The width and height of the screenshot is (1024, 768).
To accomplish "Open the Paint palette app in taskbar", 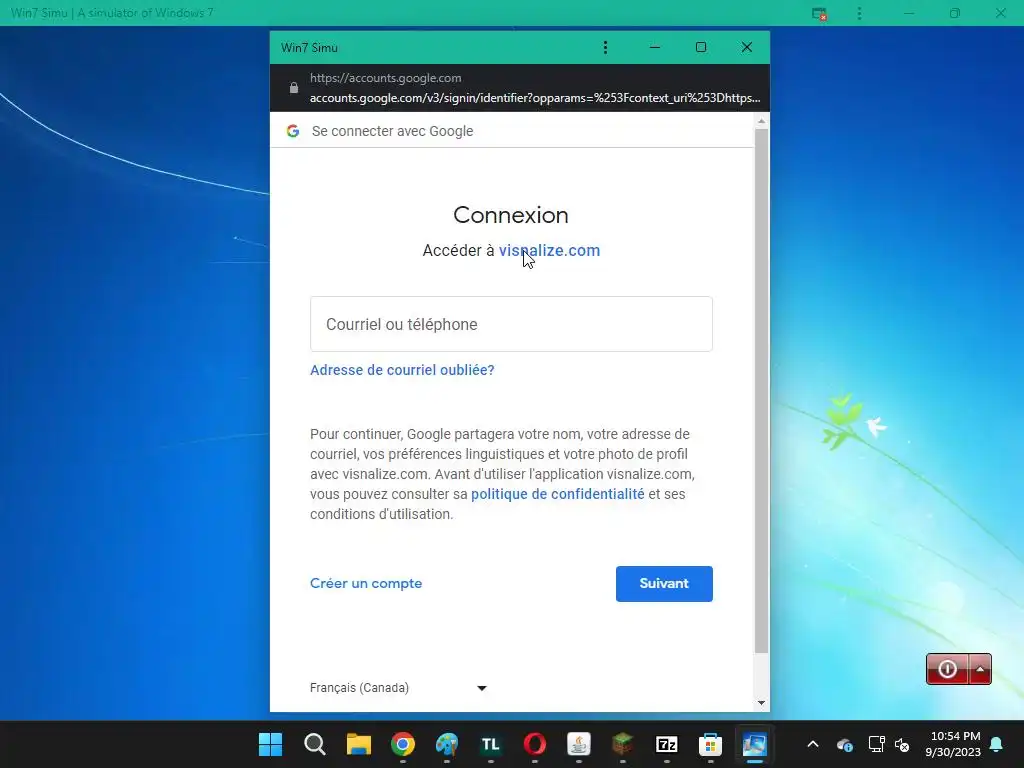I will click(x=447, y=744).
